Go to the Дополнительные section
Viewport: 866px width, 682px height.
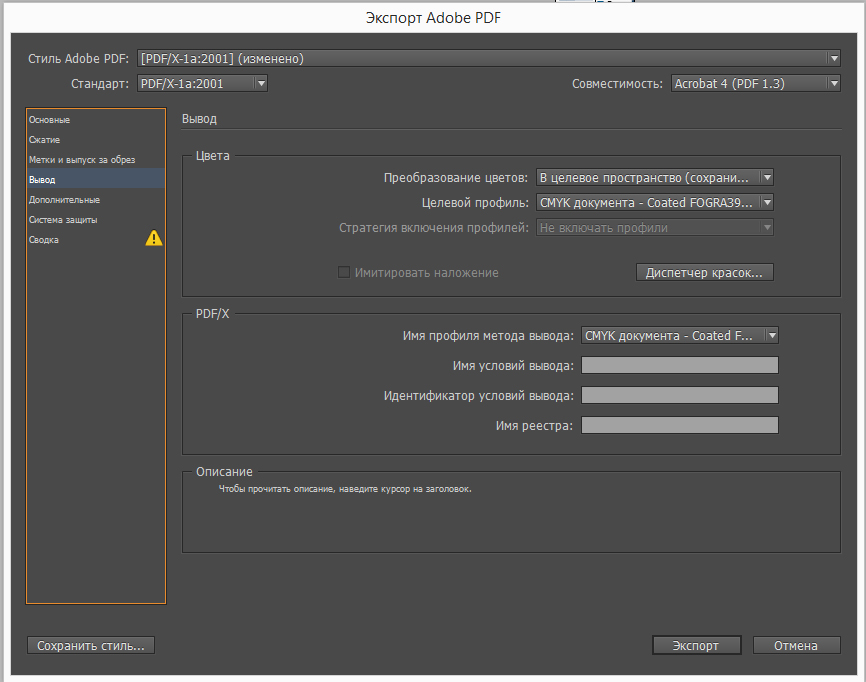point(96,199)
